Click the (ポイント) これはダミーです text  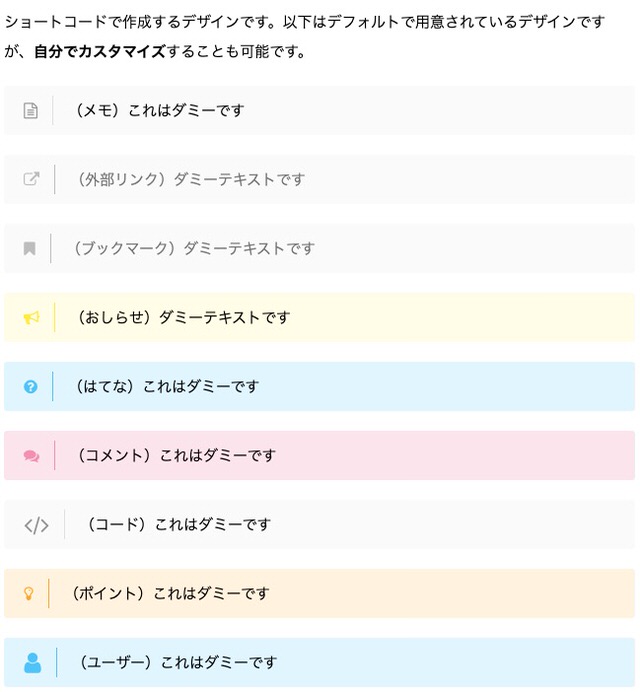[x=169, y=594]
